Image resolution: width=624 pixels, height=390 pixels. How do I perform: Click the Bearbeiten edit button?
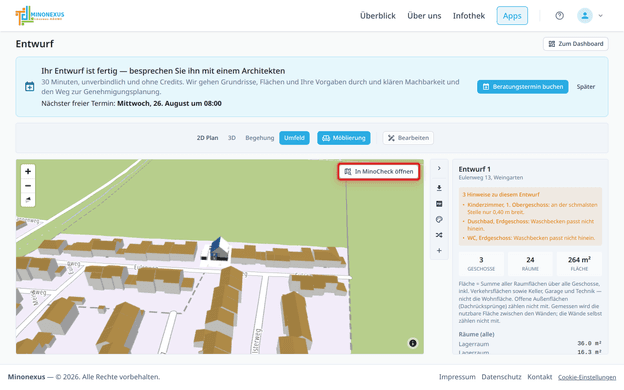(x=408, y=138)
